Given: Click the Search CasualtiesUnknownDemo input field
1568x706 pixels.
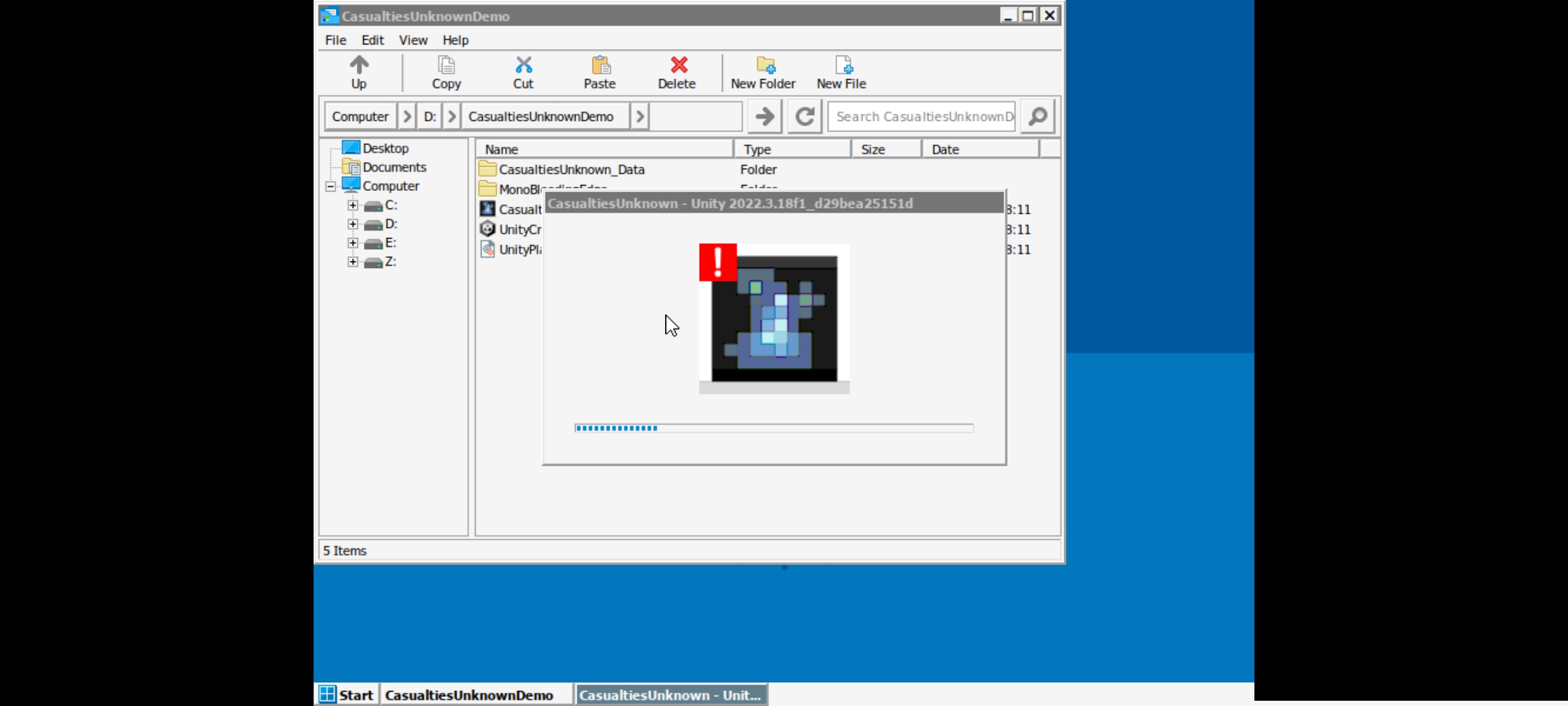Looking at the screenshot, I should click(x=922, y=116).
